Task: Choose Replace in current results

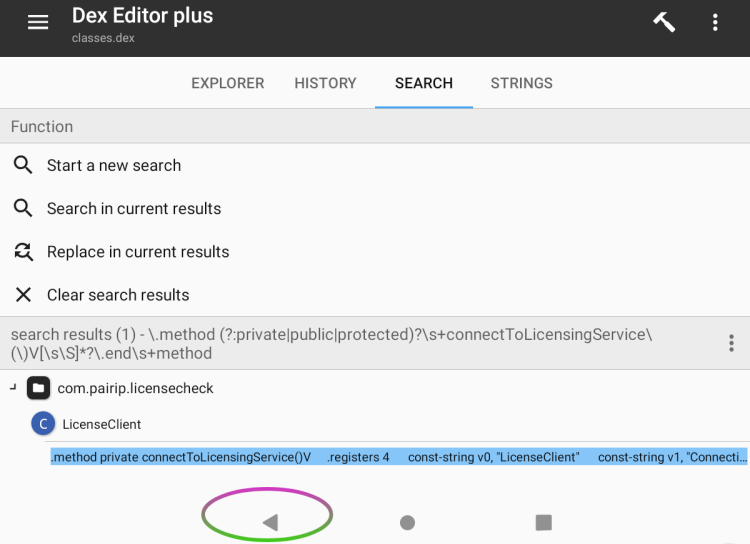Action: pyautogui.click(x=375, y=252)
